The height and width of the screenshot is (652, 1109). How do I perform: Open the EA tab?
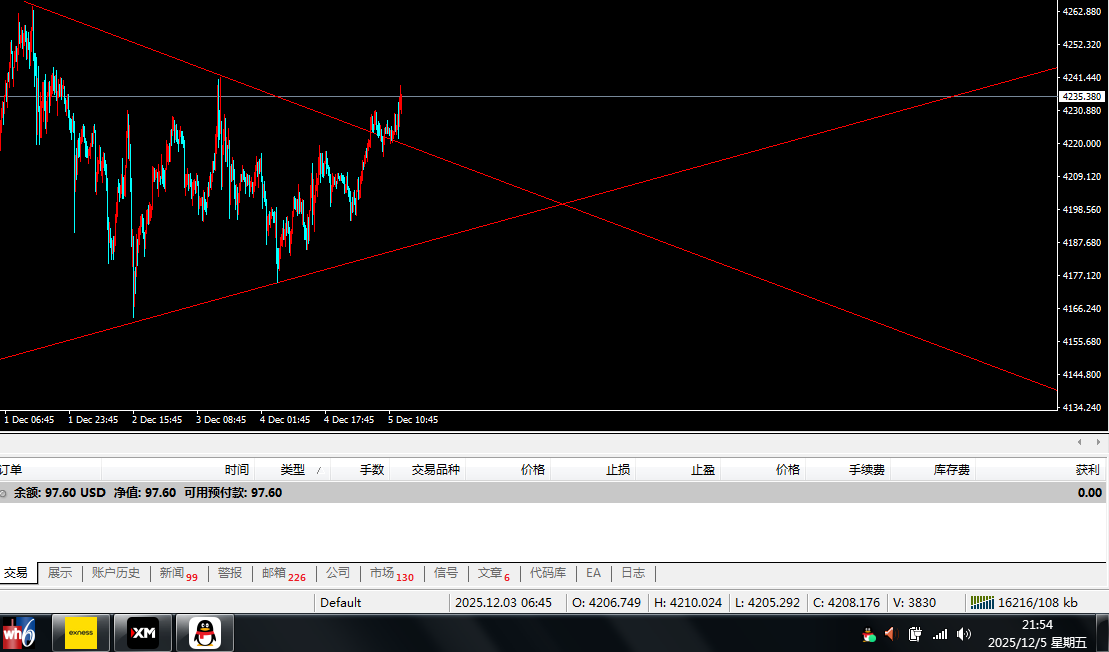(593, 573)
